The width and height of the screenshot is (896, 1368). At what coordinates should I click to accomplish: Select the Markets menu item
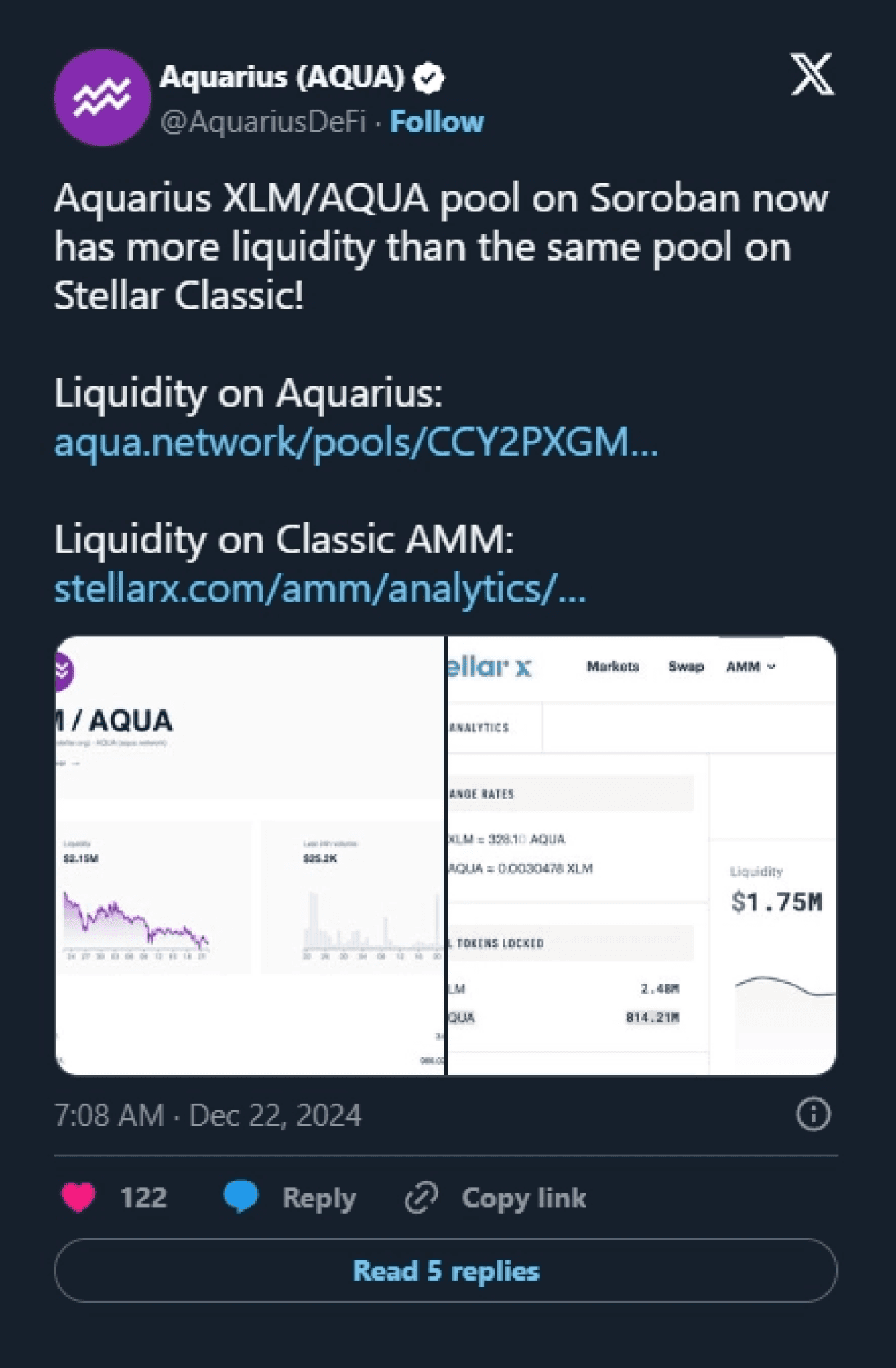pos(613,667)
